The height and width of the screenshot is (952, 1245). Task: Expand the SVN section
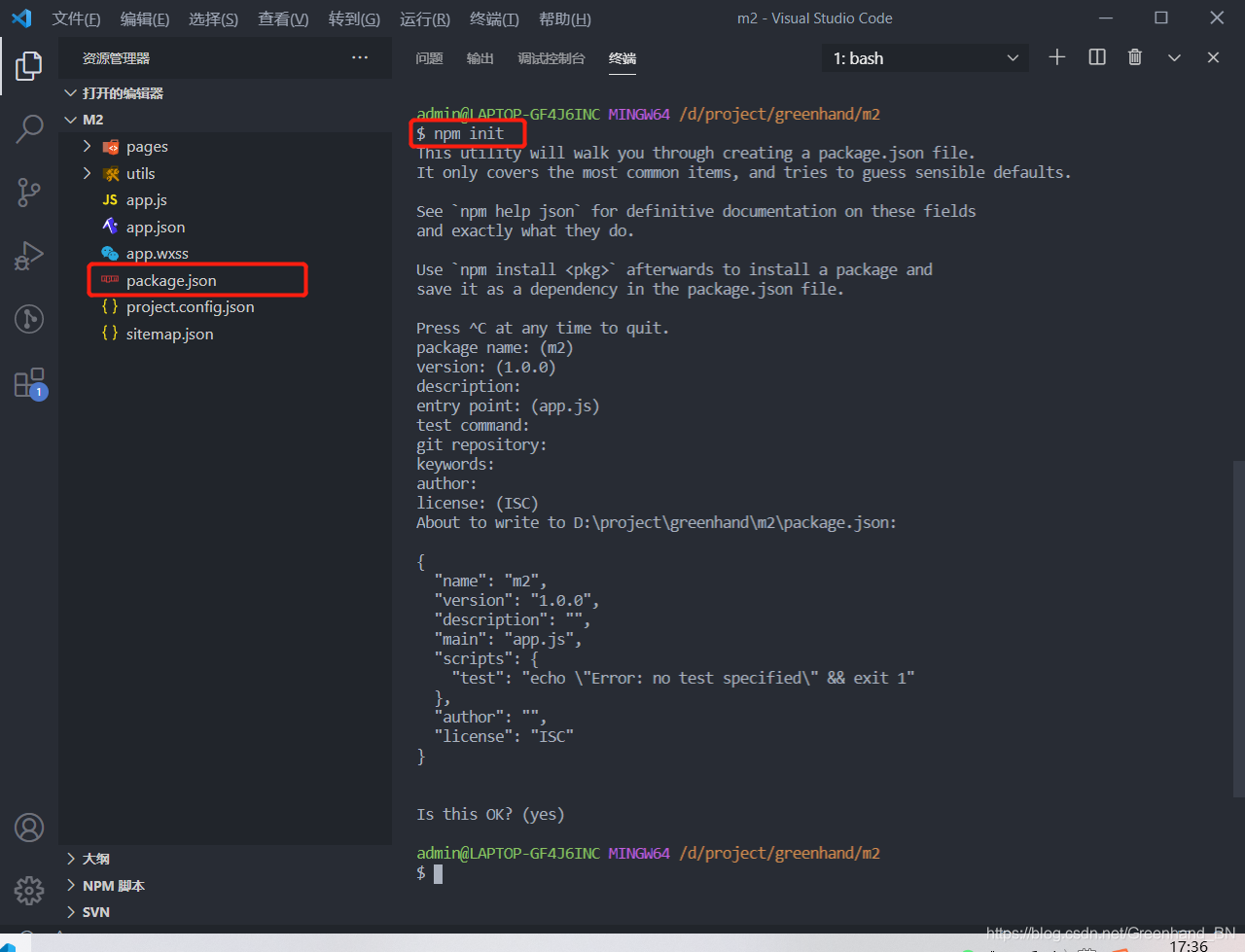point(71,912)
